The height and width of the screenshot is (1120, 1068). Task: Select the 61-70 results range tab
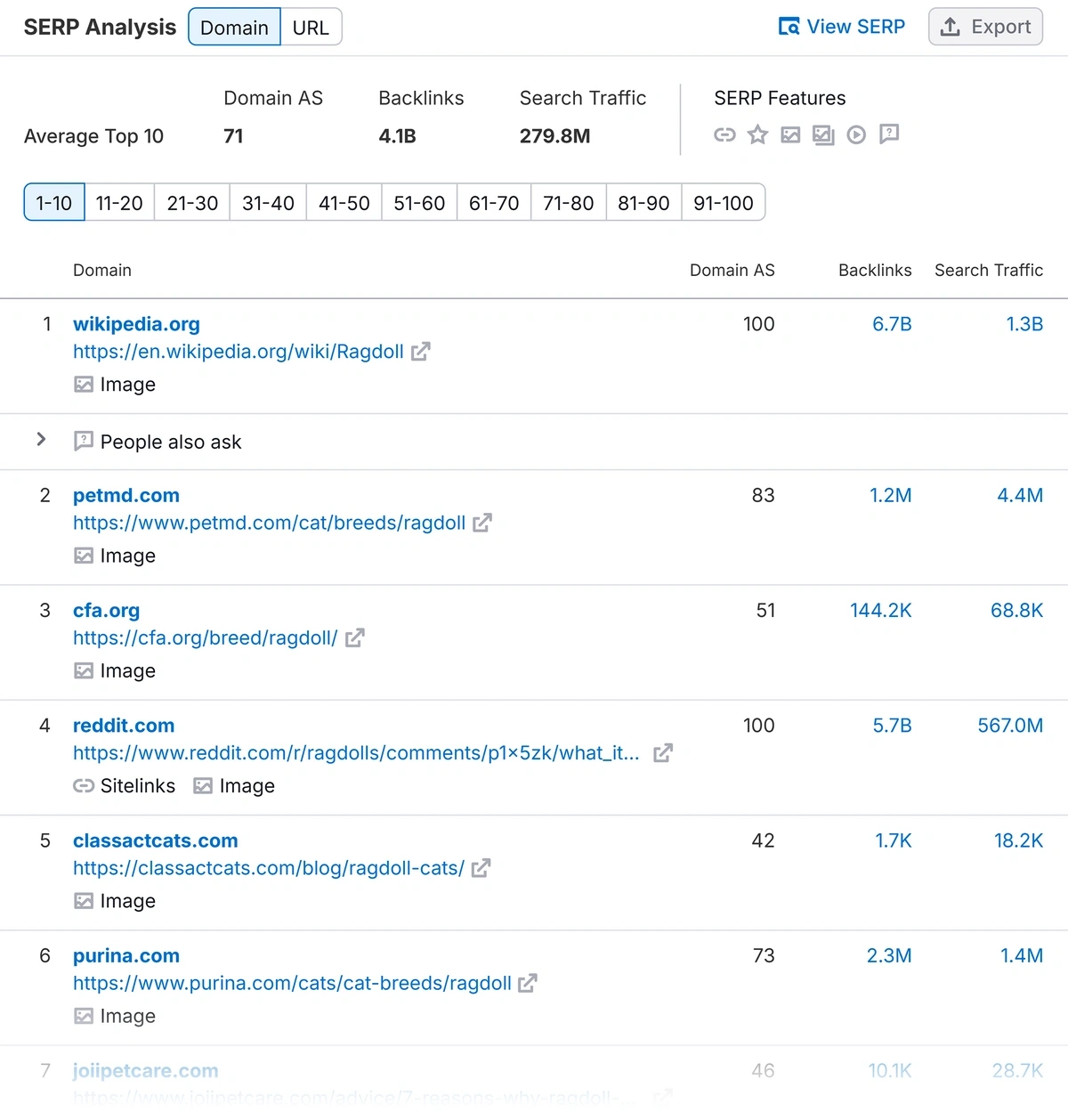pos(494,203)
